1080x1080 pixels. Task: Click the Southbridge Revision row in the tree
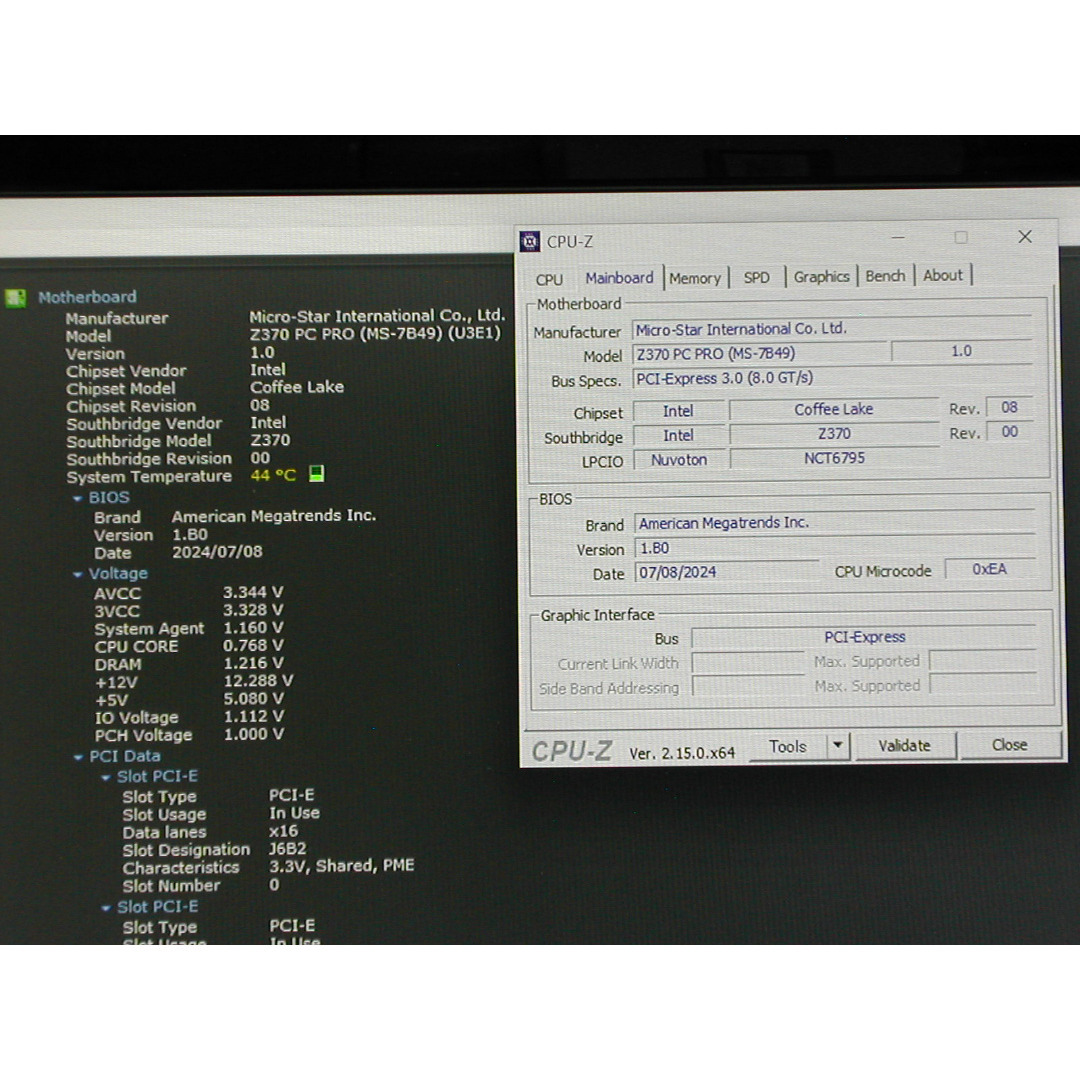click(169, 459)
